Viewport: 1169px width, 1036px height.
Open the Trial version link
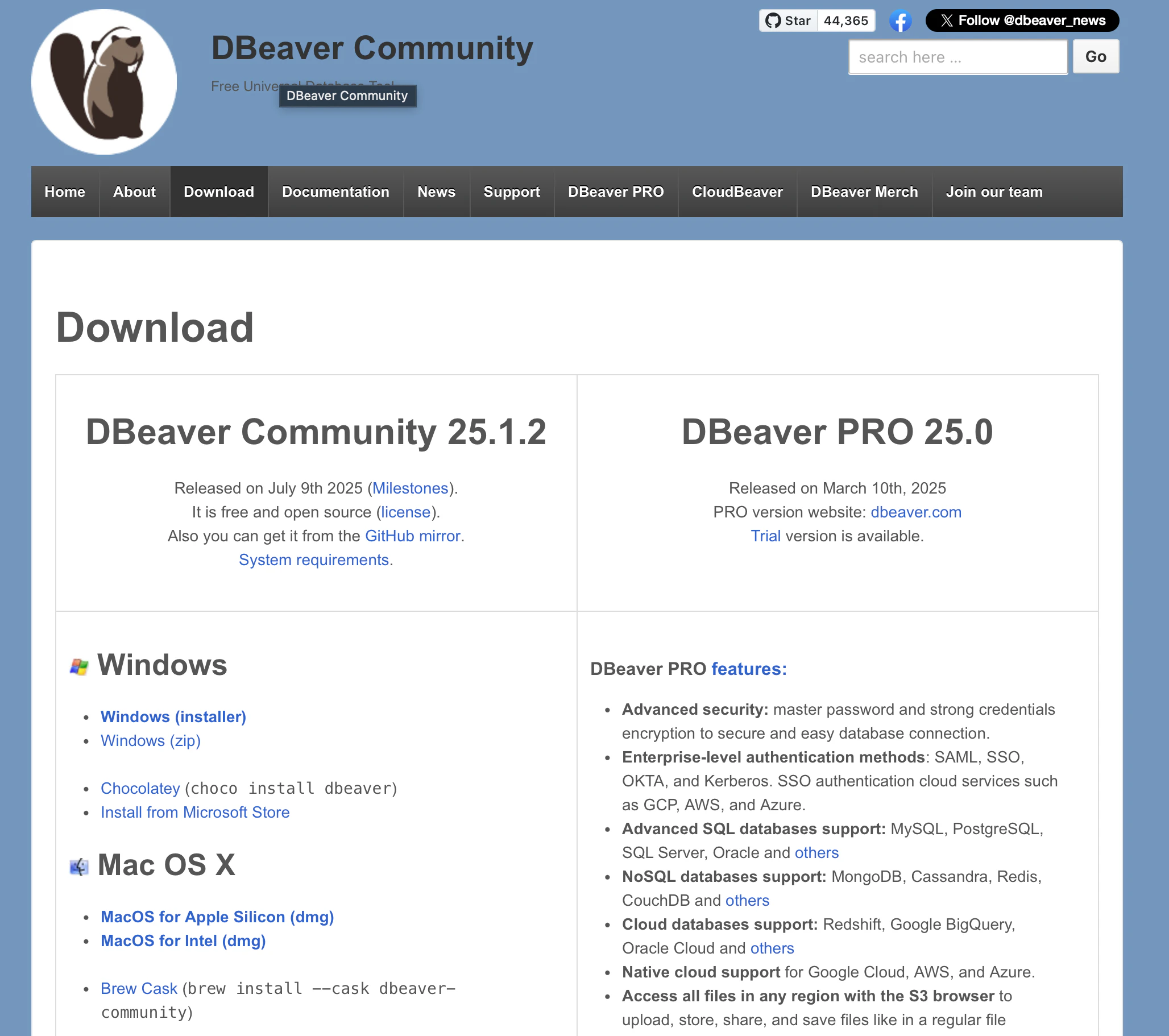tap(765, 536)
